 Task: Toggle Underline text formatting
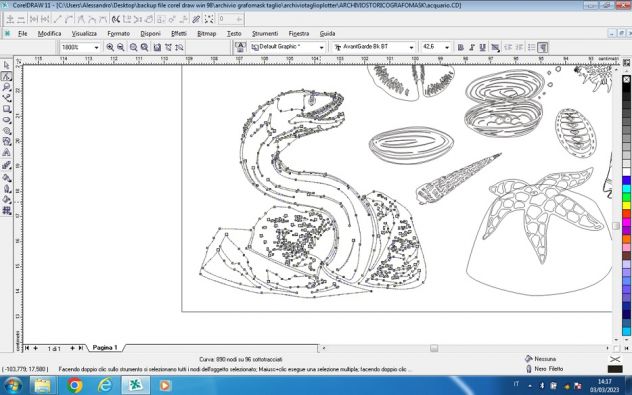click(482, 47)
